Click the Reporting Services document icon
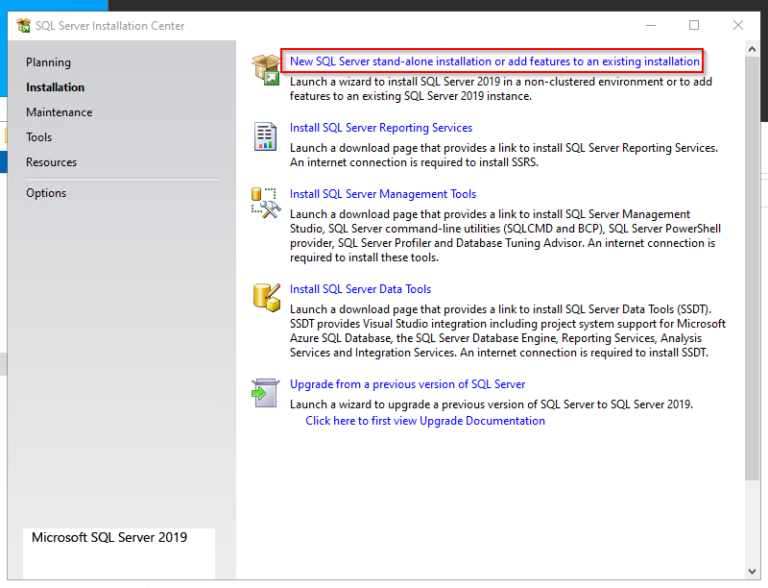 (x=265, y=135)
